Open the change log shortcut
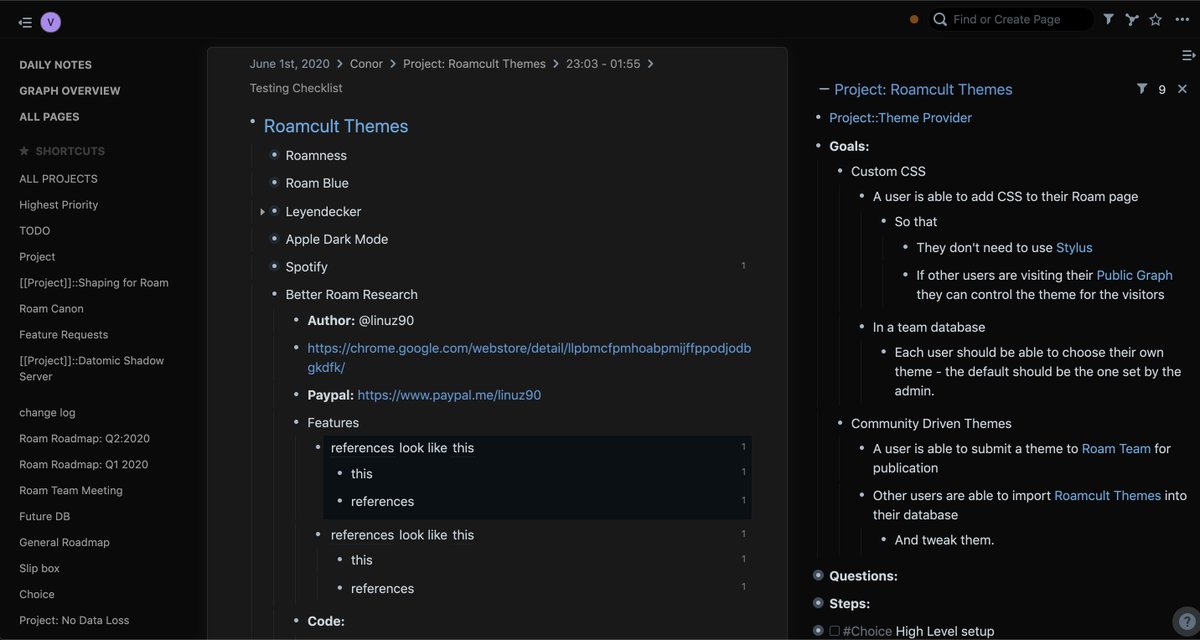The image size is (1200, 640). (47, 413)
